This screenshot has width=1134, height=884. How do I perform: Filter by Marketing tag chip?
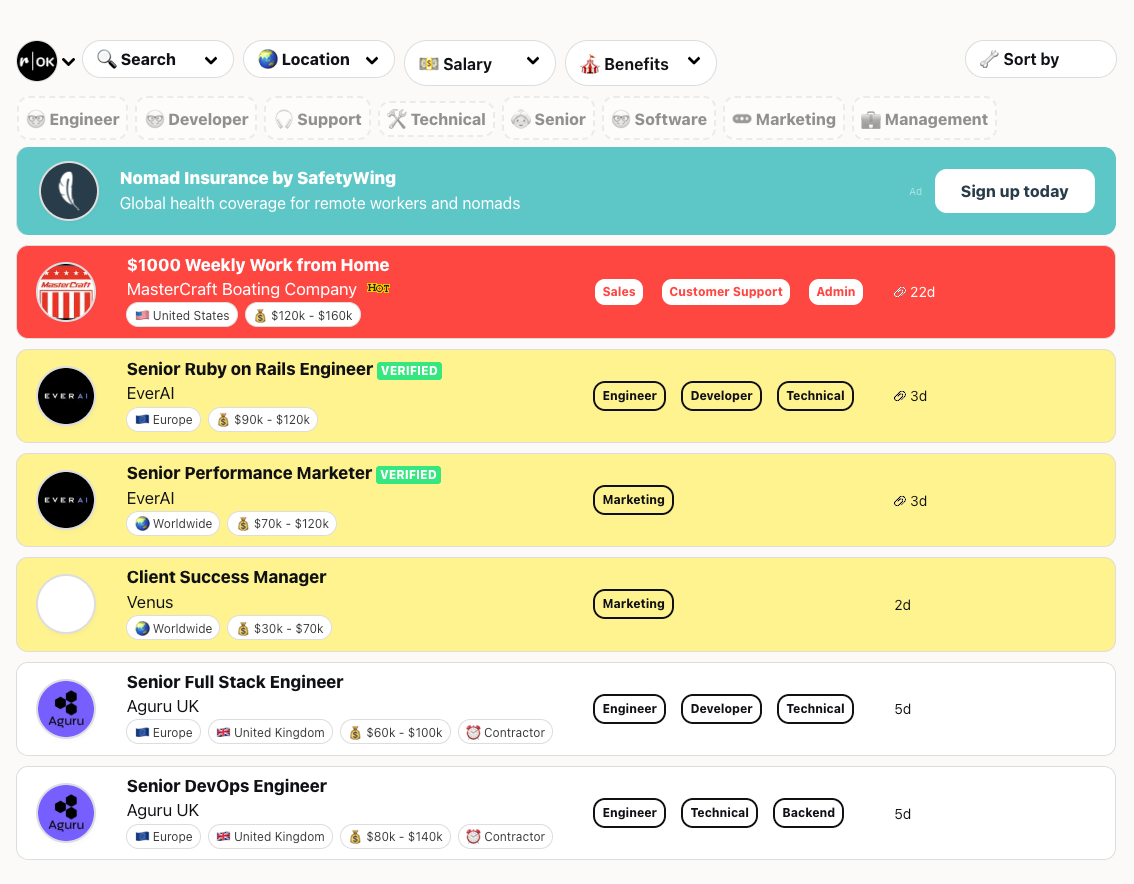point(785,119)
